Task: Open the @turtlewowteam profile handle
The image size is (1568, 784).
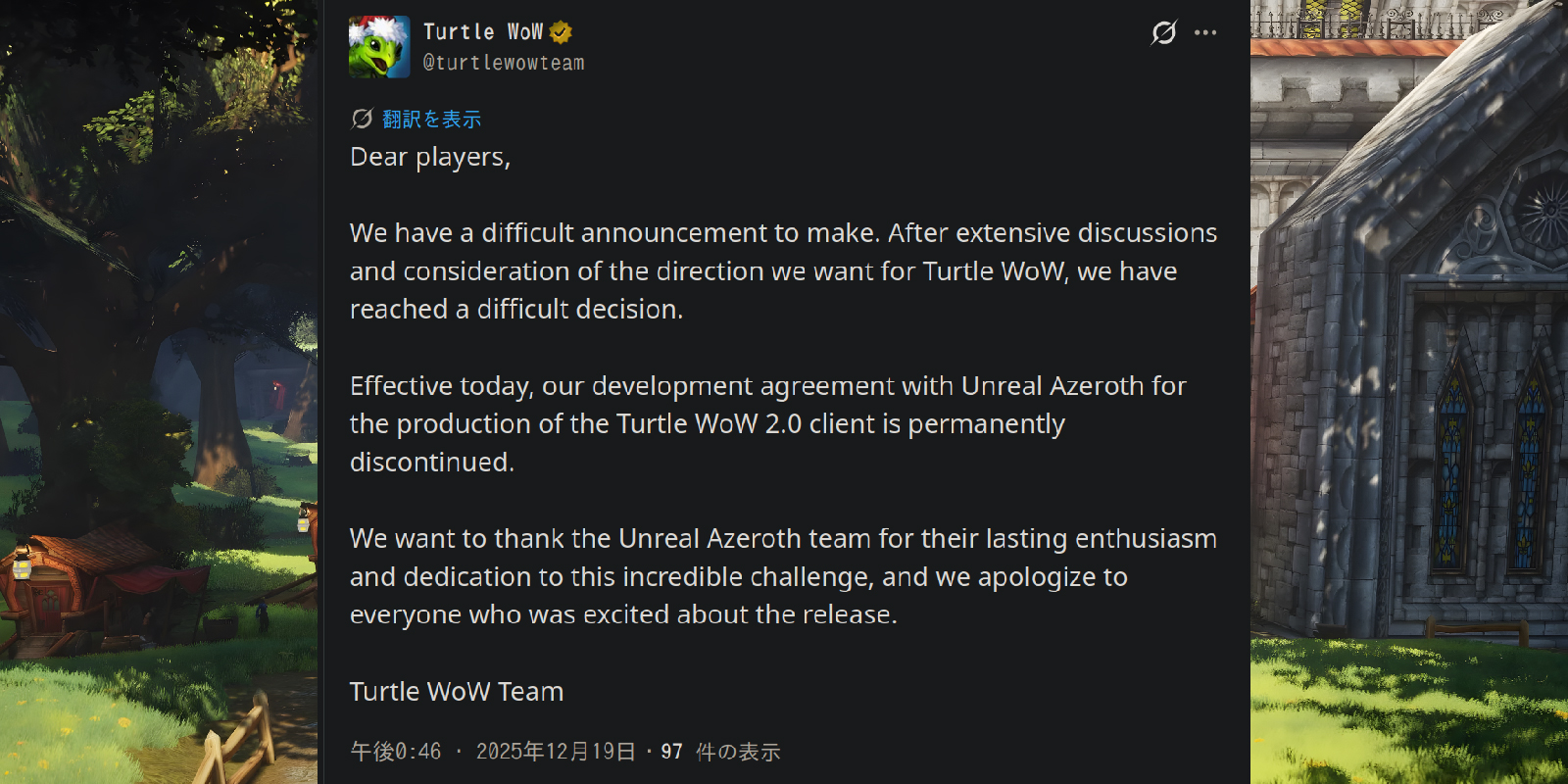Action: point(502,62)
